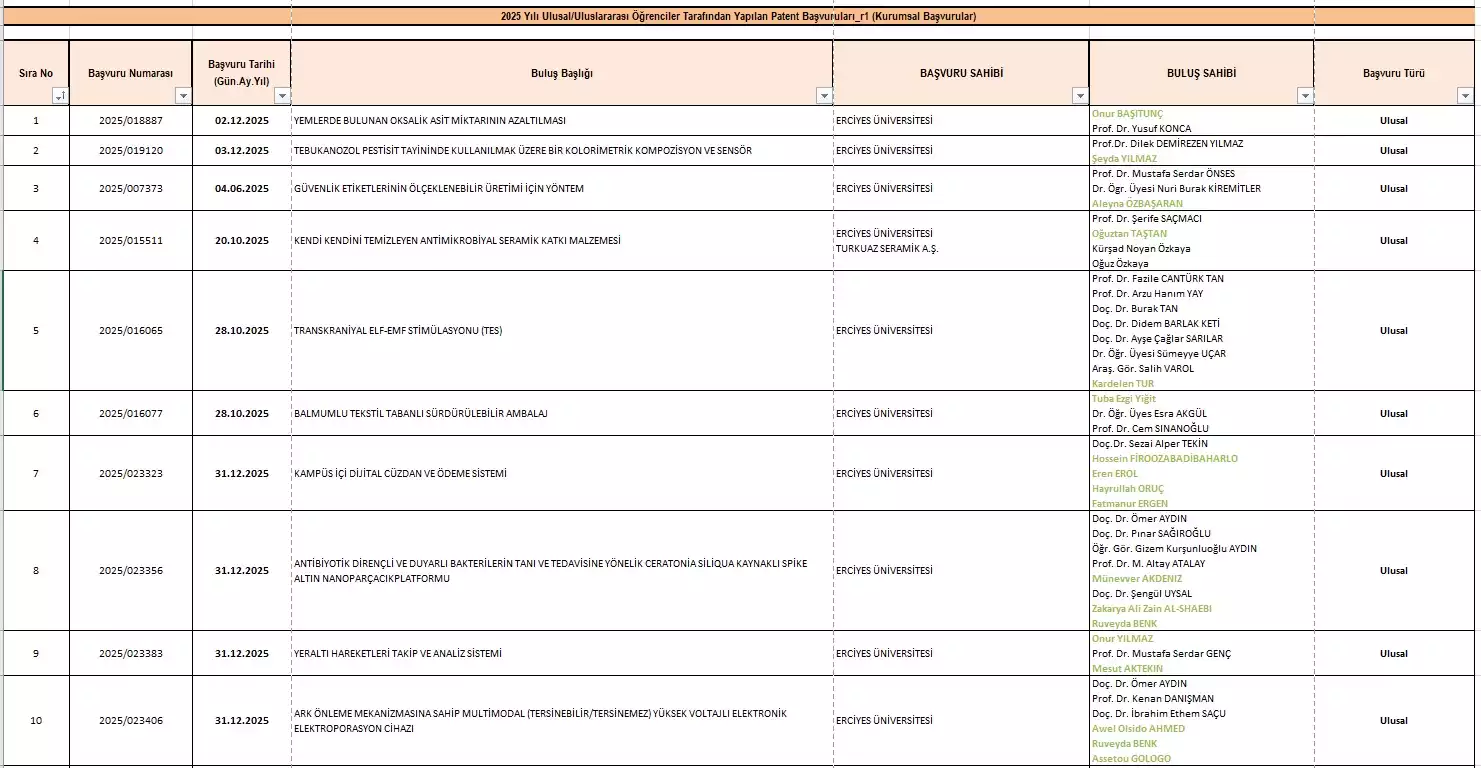The width and height of the screenshot is (1481, 768).
Task: Click inventor name Kardelen TUR
Action: pyautogui.click(x=1123, y=384)
